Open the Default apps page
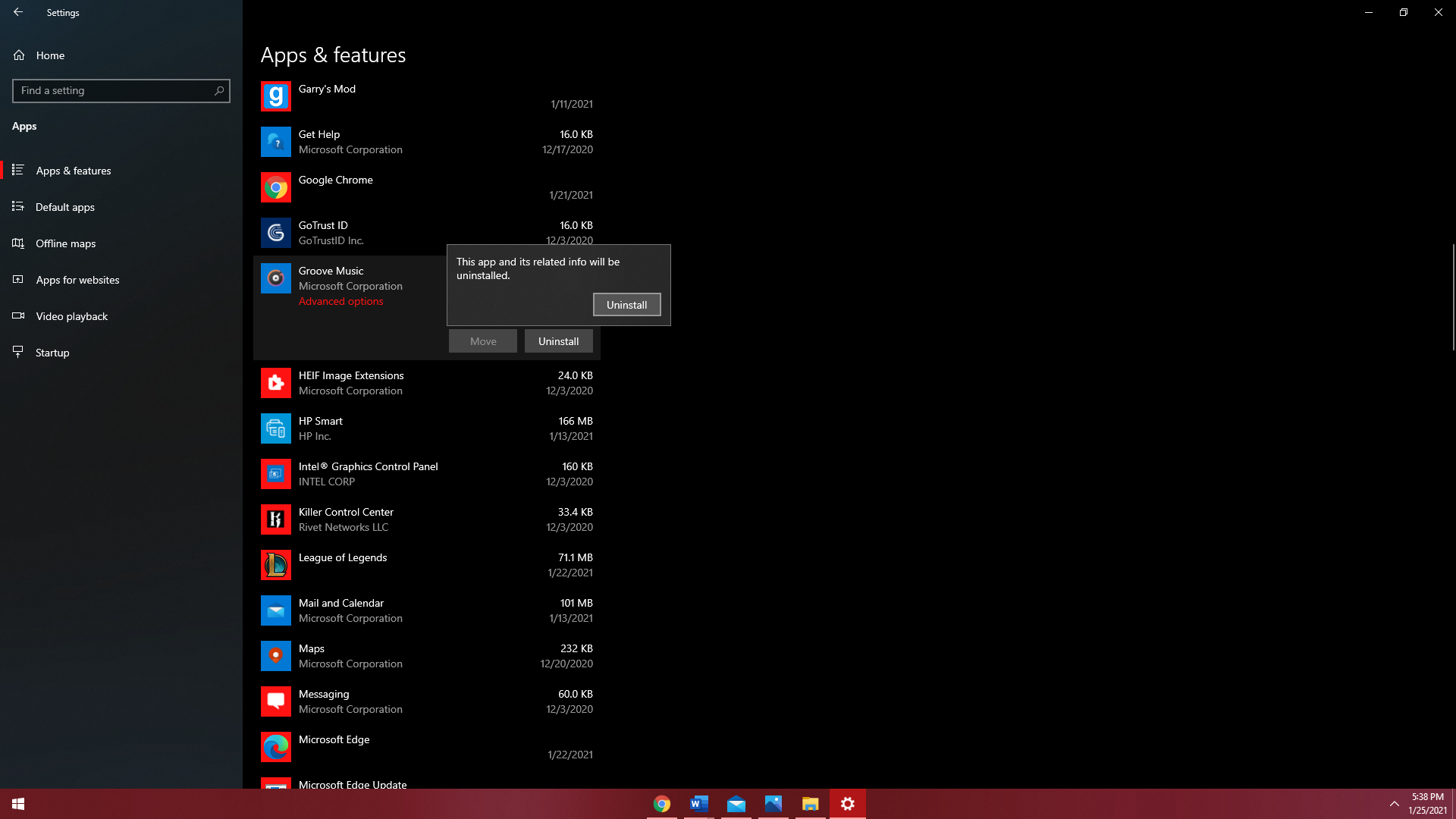The width and height of the screenshot is (1456, 819). pos(121,207)
